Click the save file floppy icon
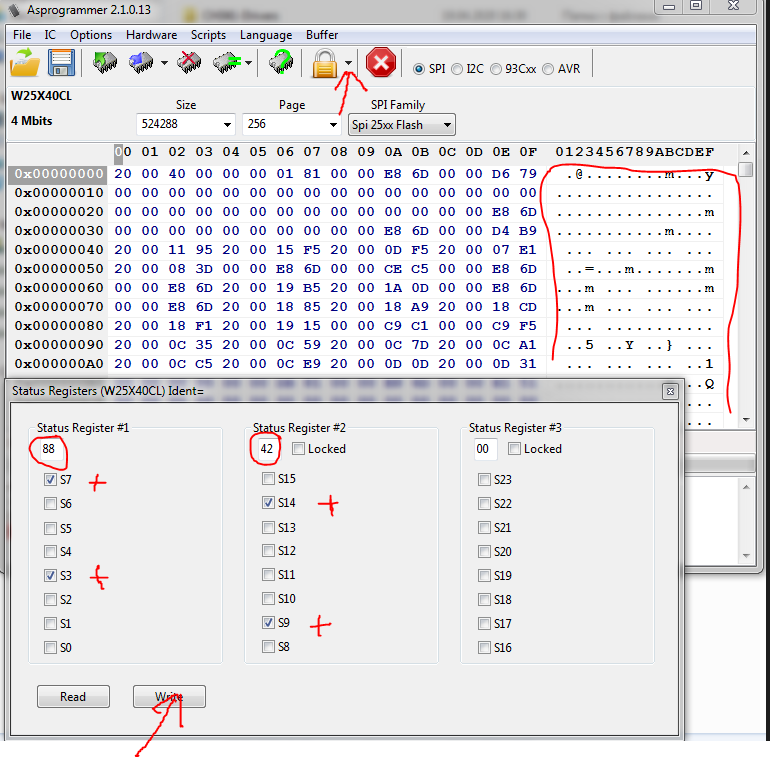This screenshot has width=770, height=757. click(x=62, y=65)
